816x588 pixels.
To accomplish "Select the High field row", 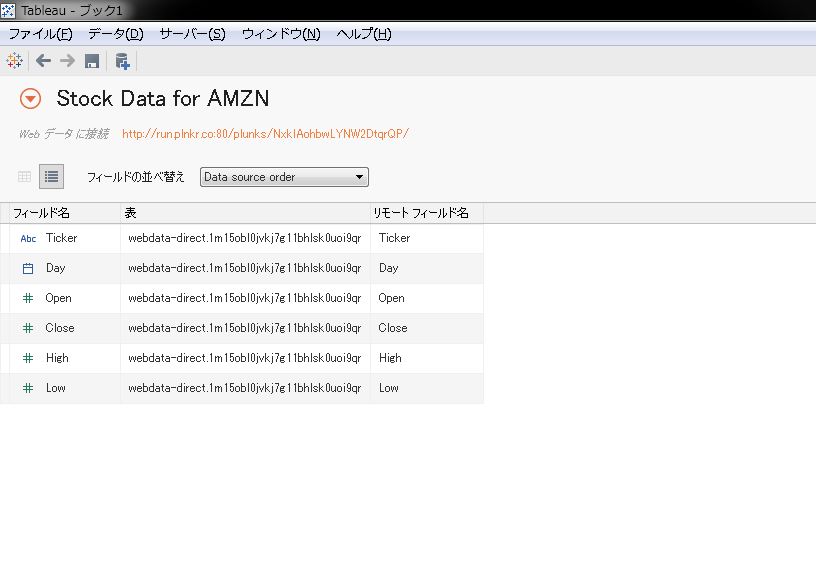I will click(200, 358).
